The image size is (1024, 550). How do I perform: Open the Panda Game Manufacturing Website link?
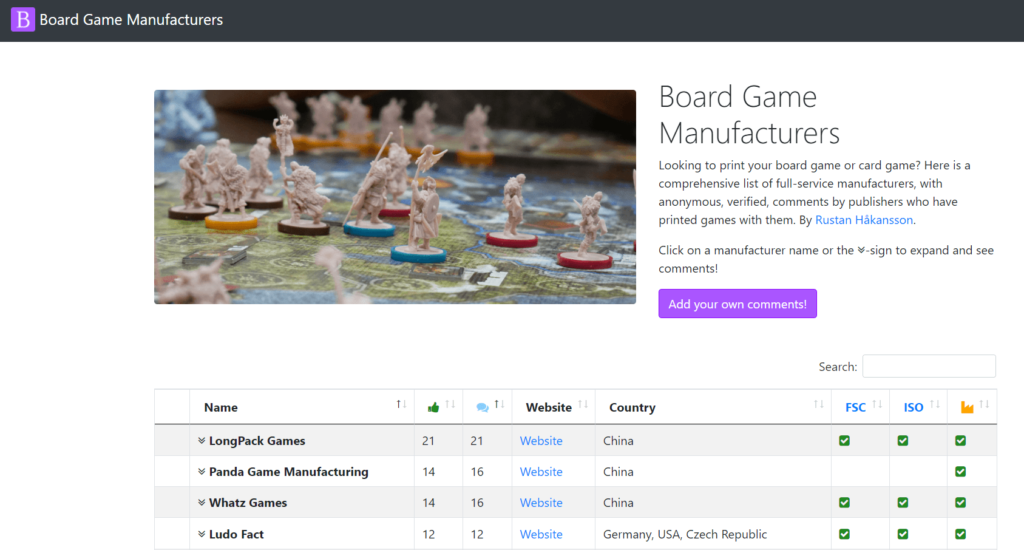pyautogui.click(x=541, y=472)
